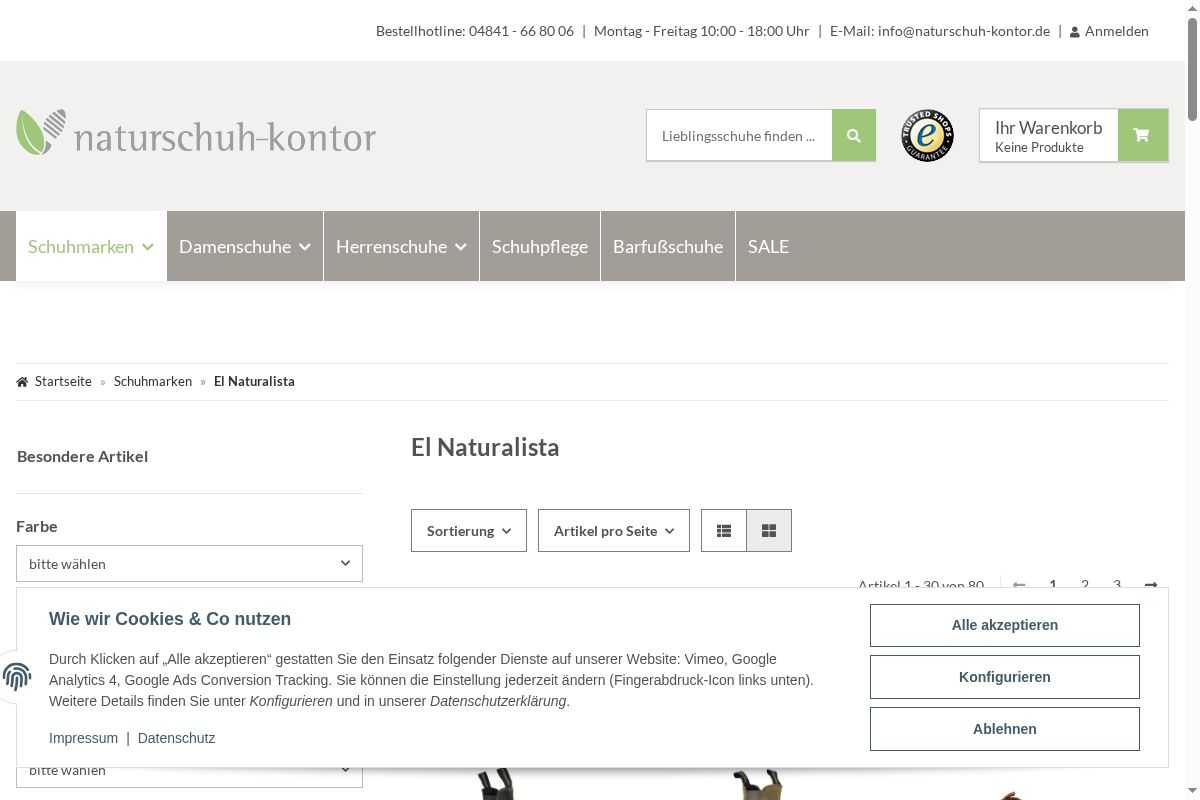Click the search magnifier button
The height and width of the screenshot is (800, 1200).
[x=853, y=135]
